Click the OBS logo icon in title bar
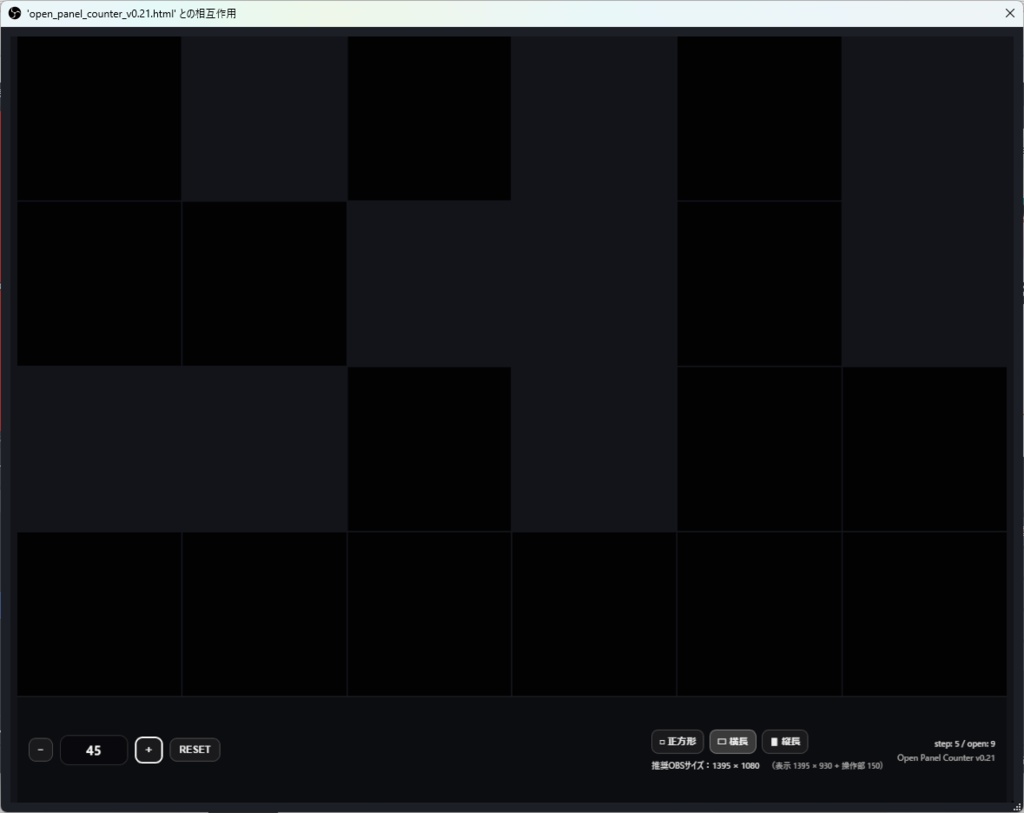1024x813 pixels. tap(14, 13)
